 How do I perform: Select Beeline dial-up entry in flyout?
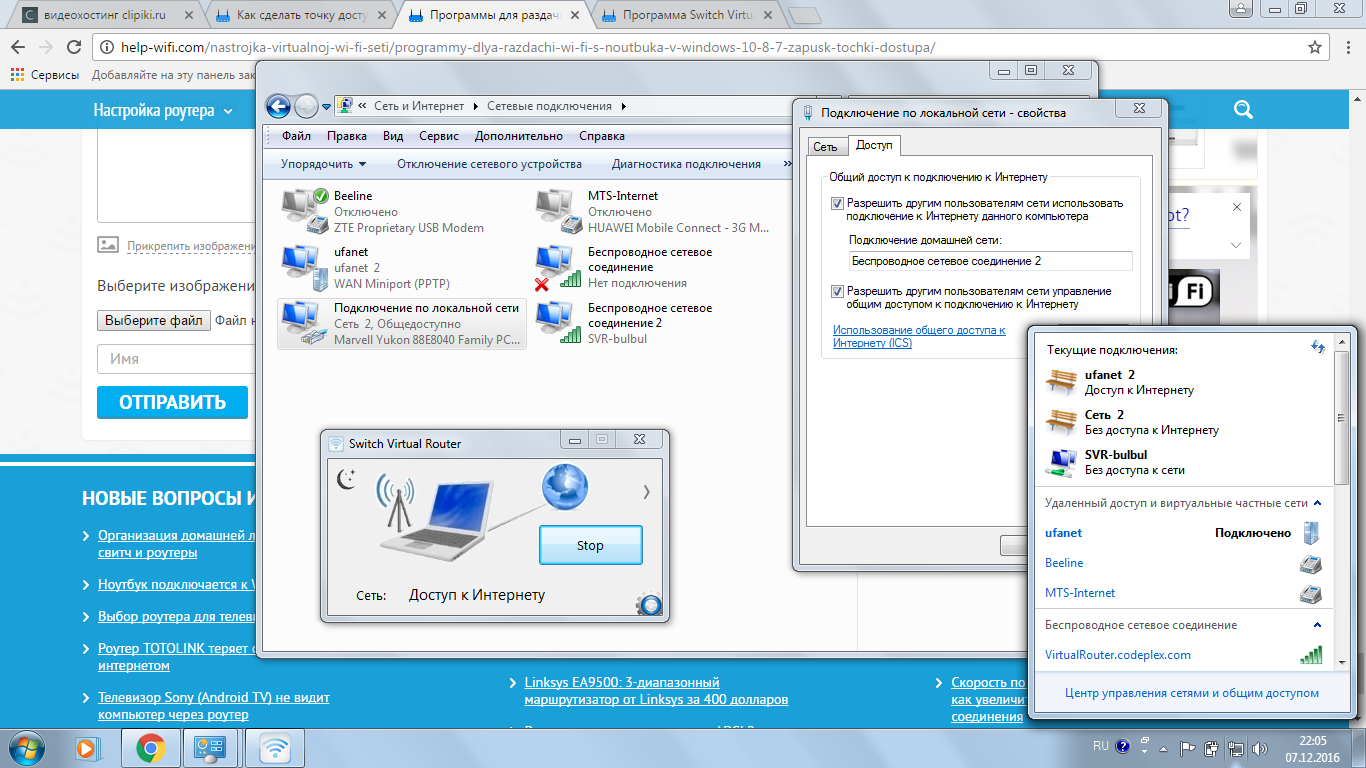click(x=1185, y=563)
